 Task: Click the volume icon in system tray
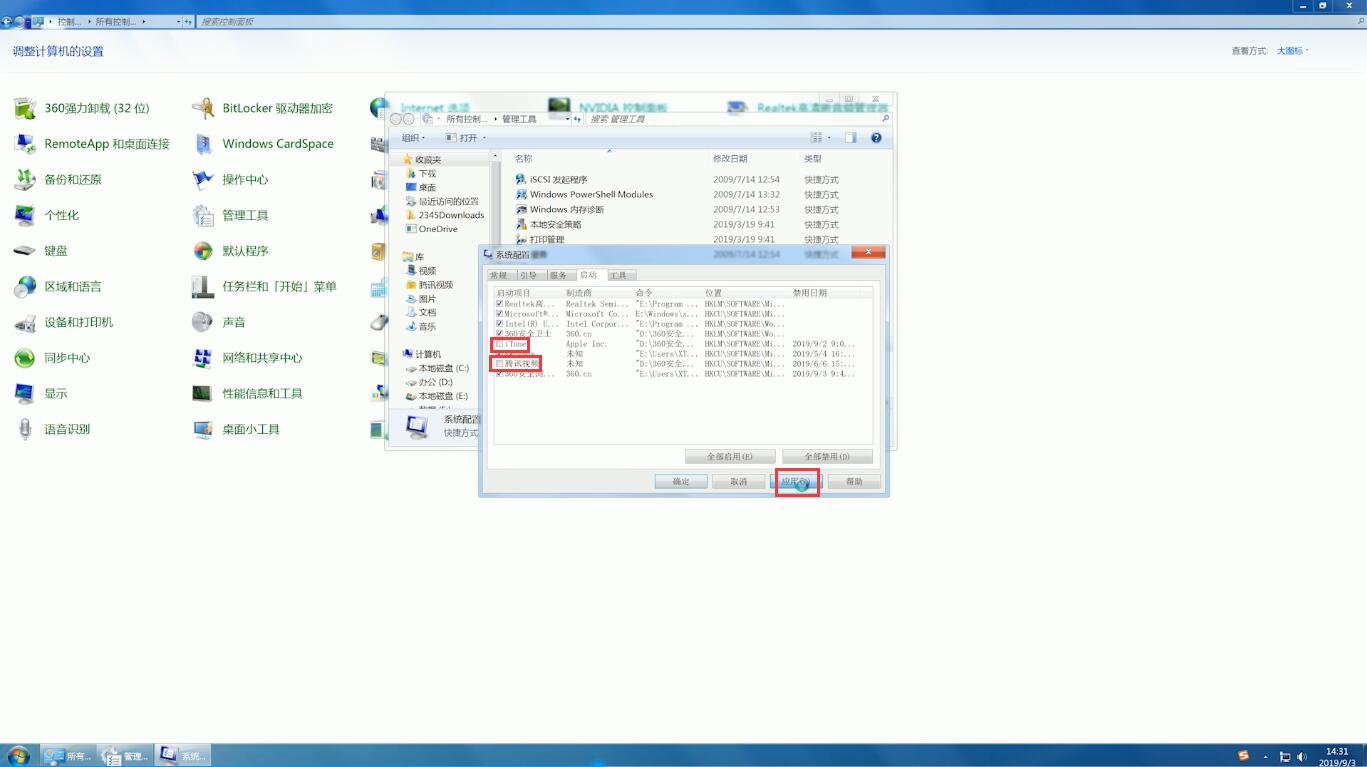tap(1303, 757)
